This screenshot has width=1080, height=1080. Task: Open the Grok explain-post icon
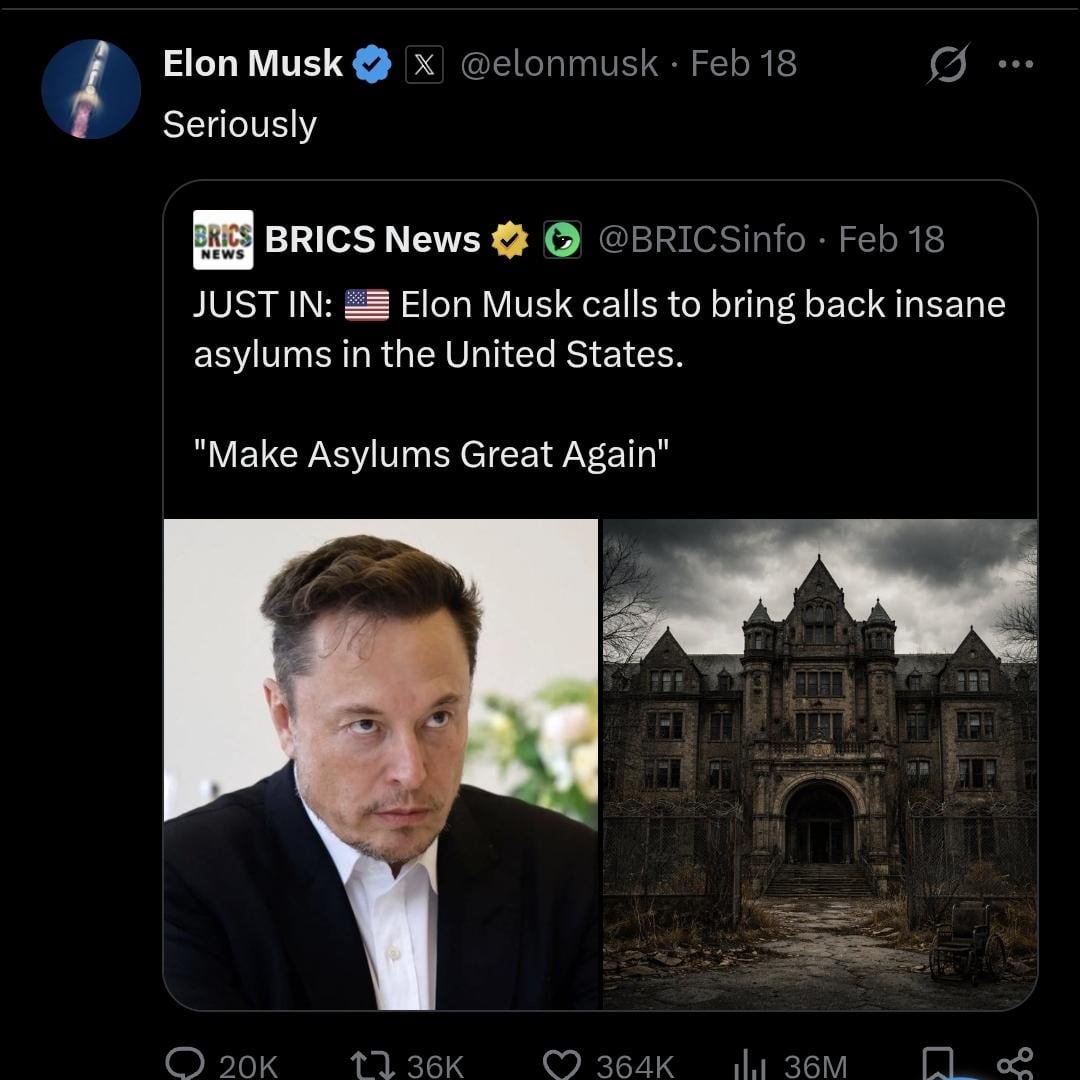945,65
